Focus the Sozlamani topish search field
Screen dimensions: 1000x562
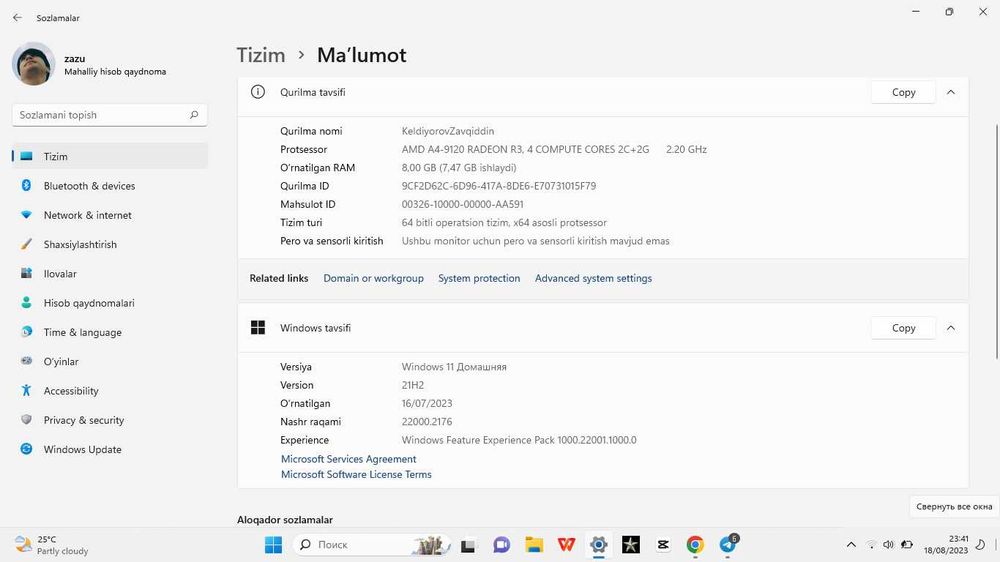pos(110,115)
